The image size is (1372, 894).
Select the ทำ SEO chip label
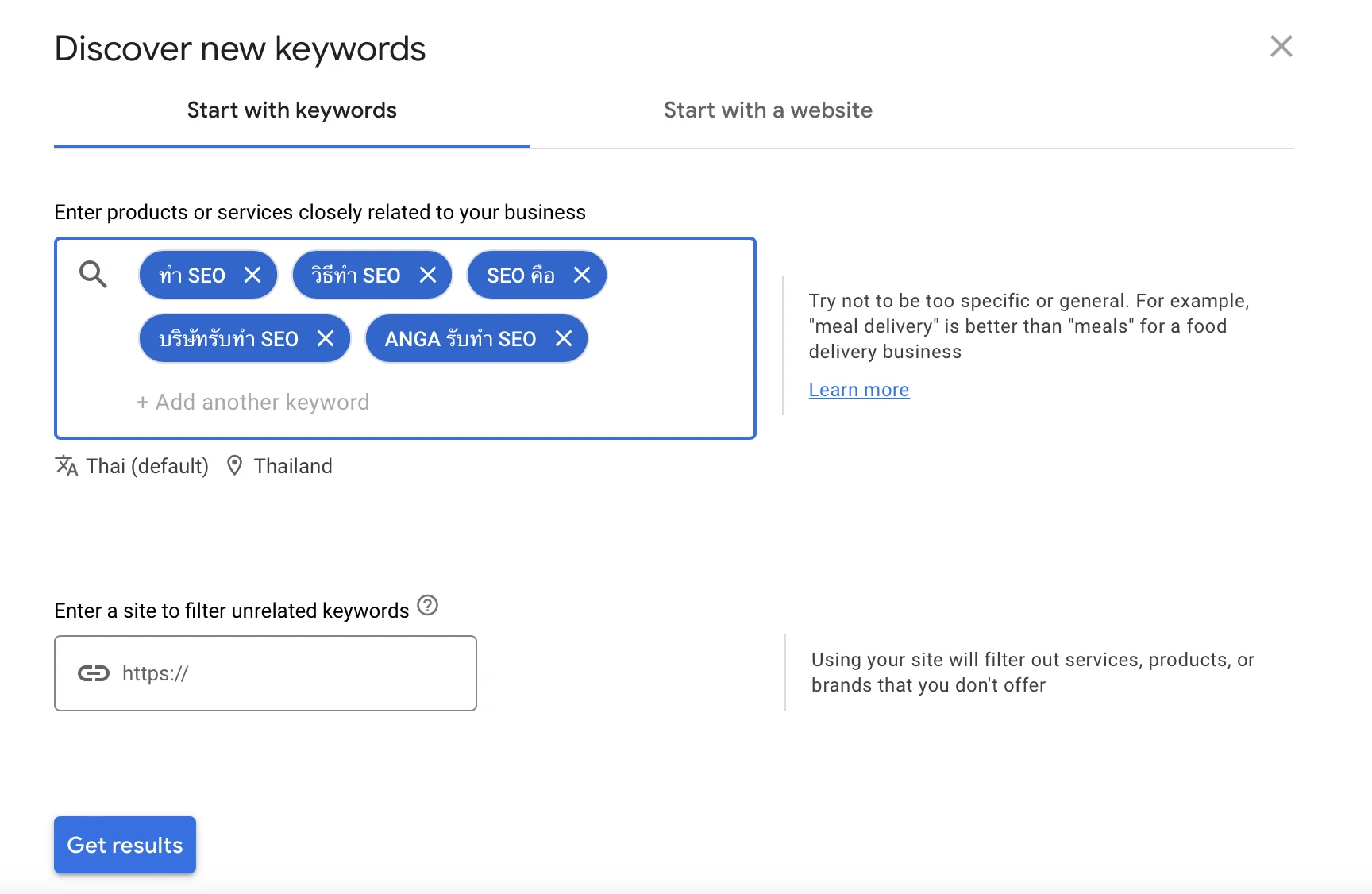pyautogui.click(x=192, y=276)
